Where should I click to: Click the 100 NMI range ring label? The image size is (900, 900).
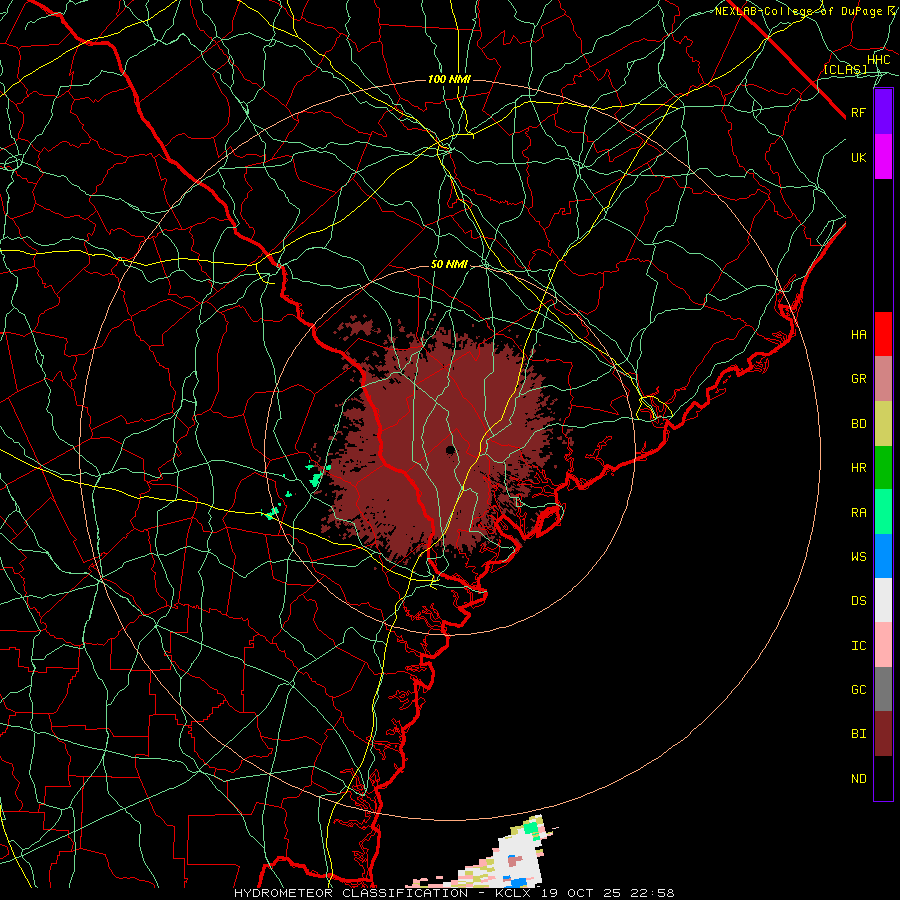(x=449, y=79)
